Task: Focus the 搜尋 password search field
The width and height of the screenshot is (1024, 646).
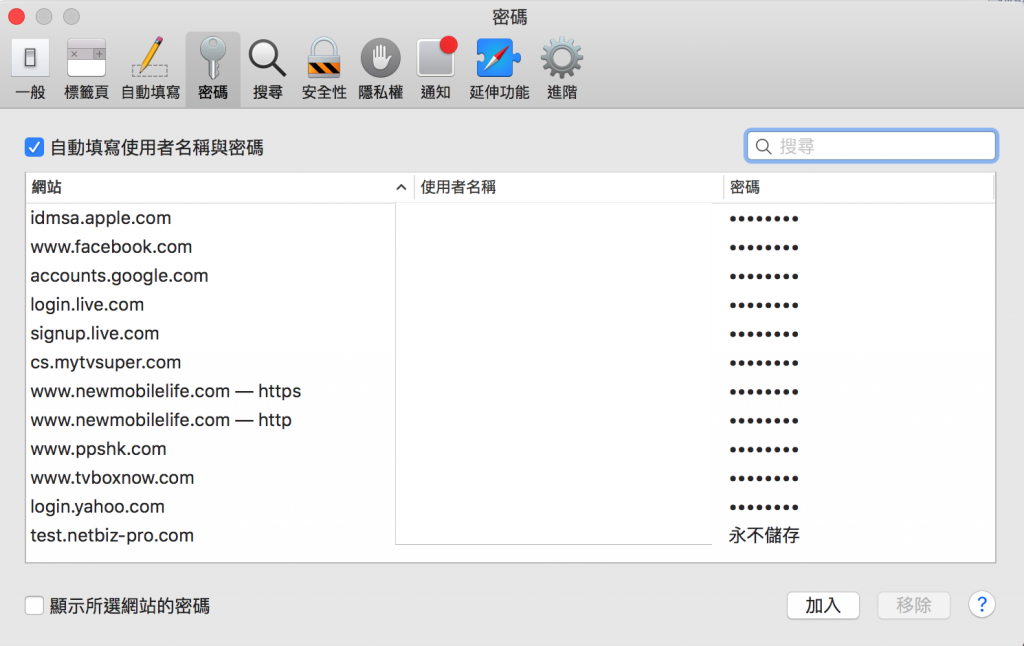Action: tap(871, 146)
